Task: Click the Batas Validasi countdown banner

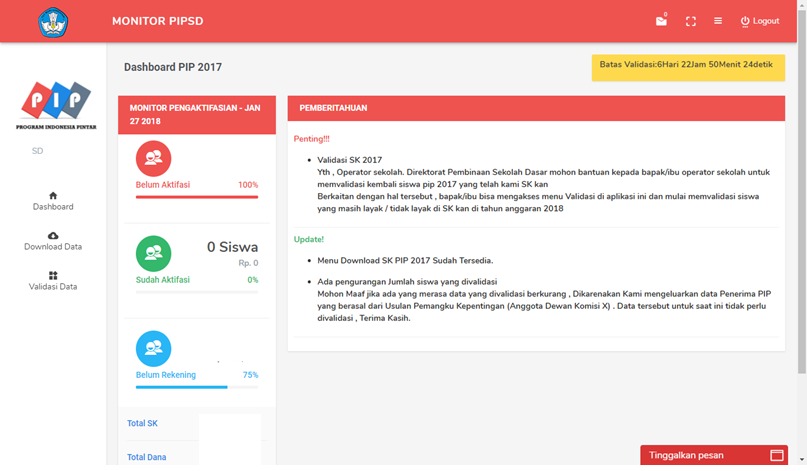Action: point(688,68)
